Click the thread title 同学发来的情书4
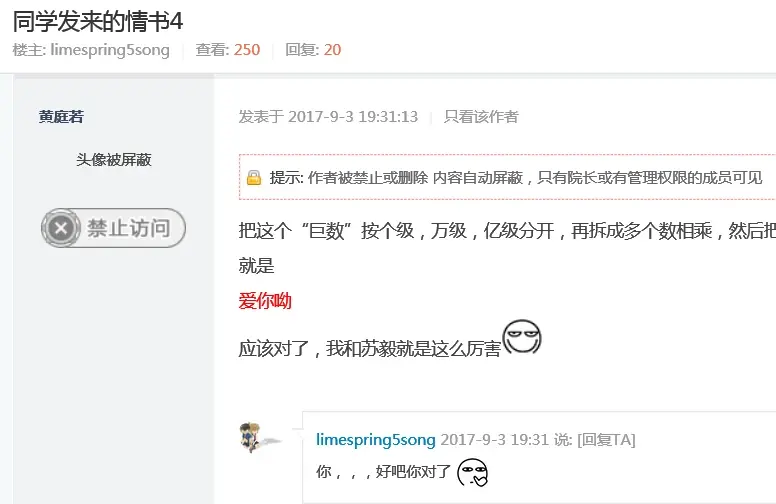776x504 pixels. (x=98, y=22)
